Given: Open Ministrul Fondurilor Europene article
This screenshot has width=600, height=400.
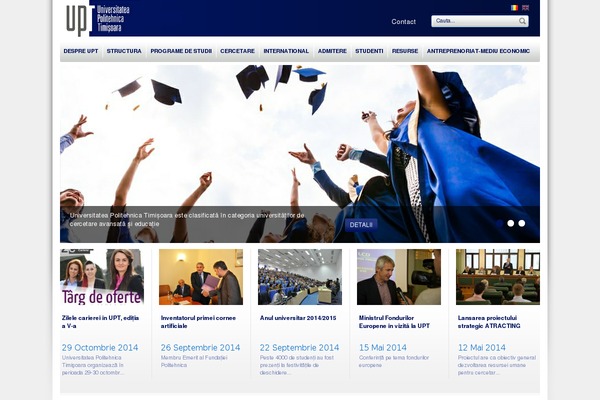Looking at the screenshot, I should coord(394,322).
